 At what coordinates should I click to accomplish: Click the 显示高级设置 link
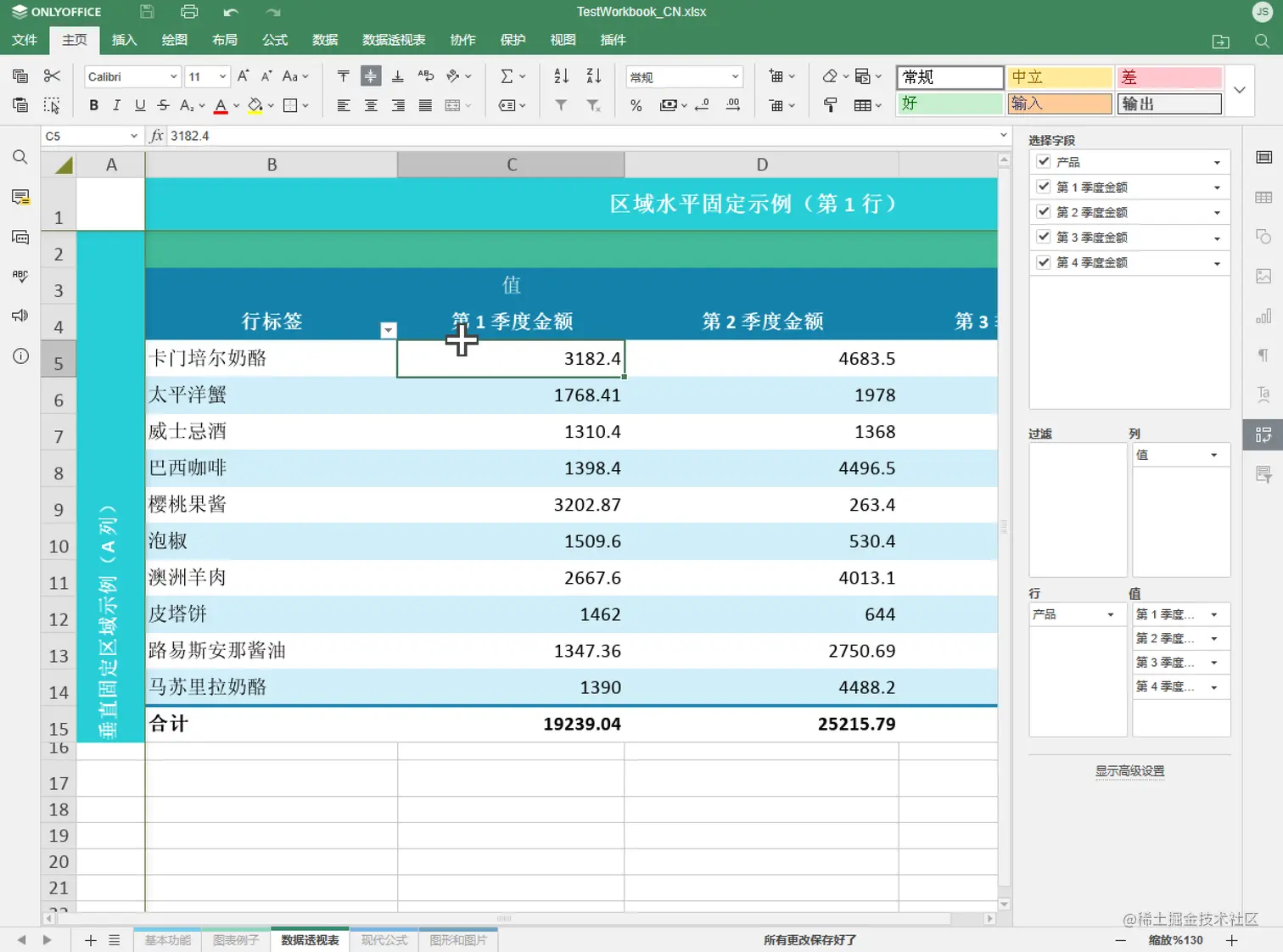tap(1129, 770)
